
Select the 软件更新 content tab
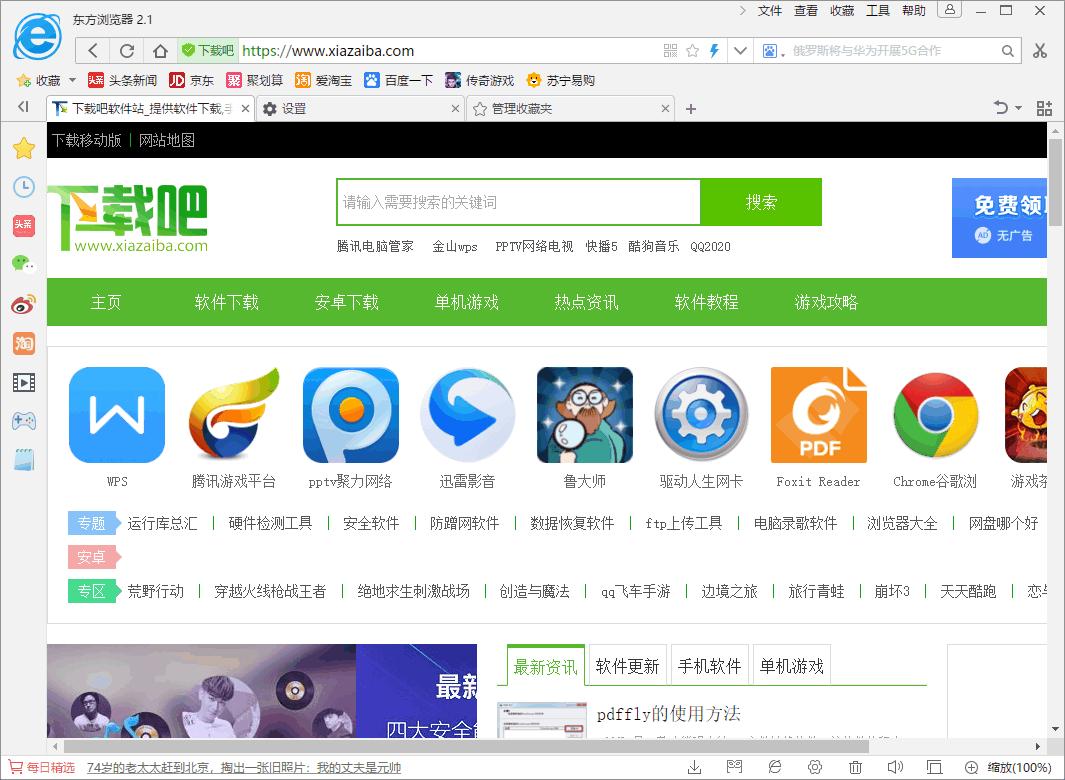[628, 666]
